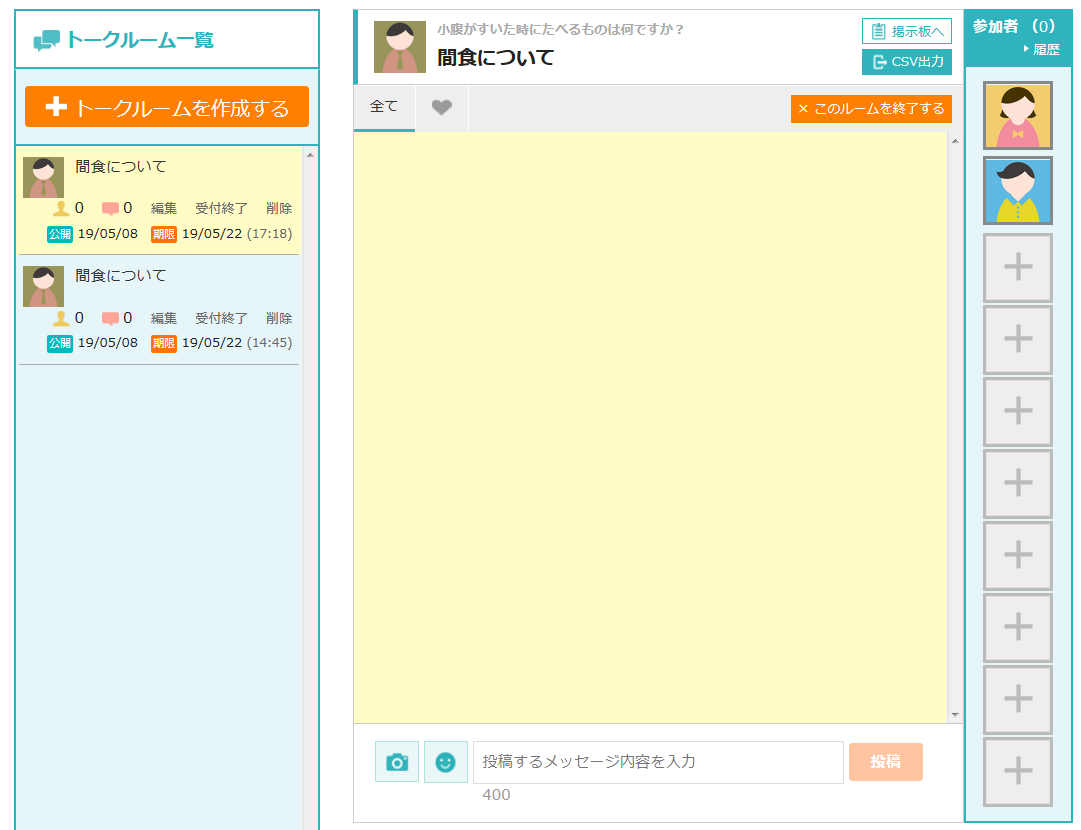The width and height of the screenshot is (1081, 830).
Task: Click the 投稿 submit button
Action: (885, 762)
